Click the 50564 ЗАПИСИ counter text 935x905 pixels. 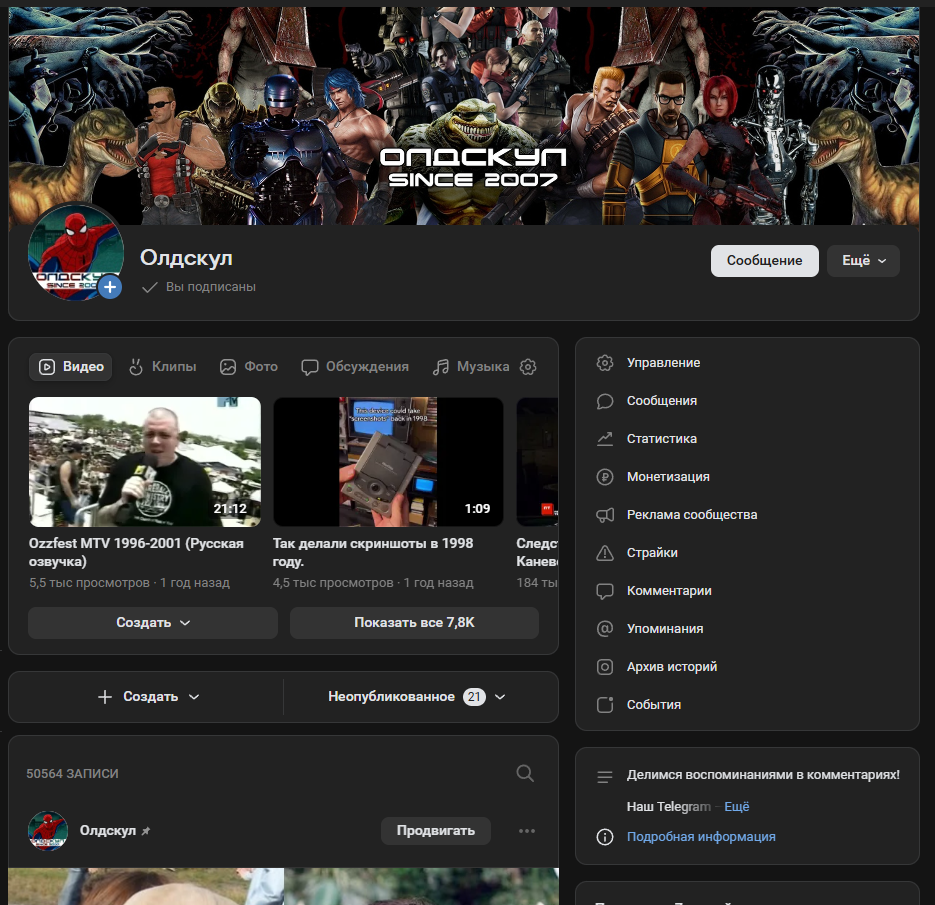tap(72, 774)
